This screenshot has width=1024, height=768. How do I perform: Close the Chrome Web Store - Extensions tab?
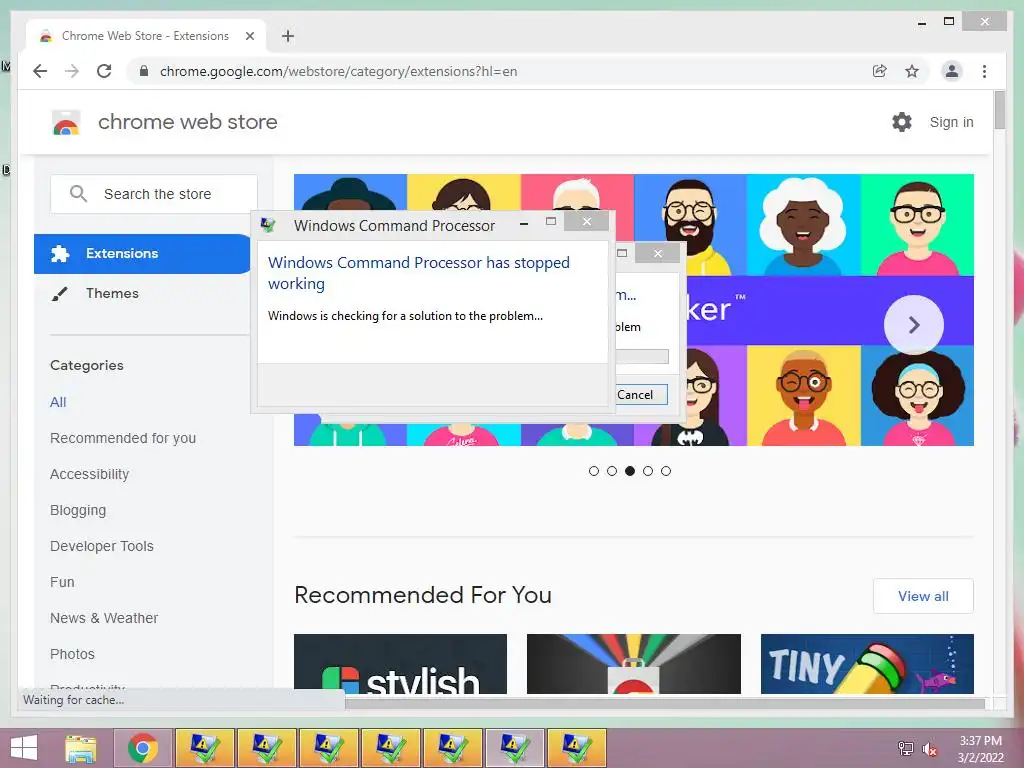point(249,36)
